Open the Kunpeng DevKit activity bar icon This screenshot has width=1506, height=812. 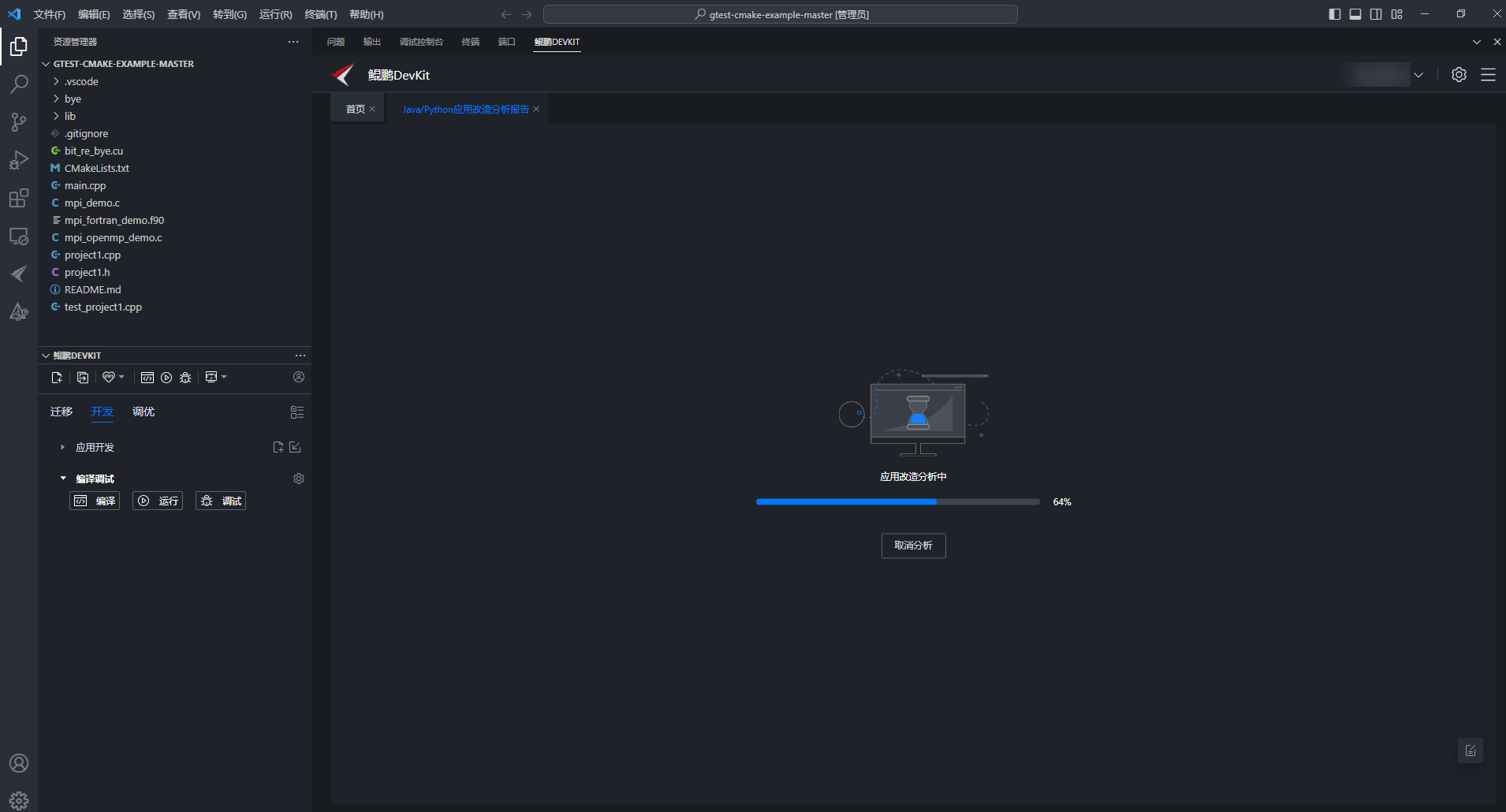(x=19, y=274)
